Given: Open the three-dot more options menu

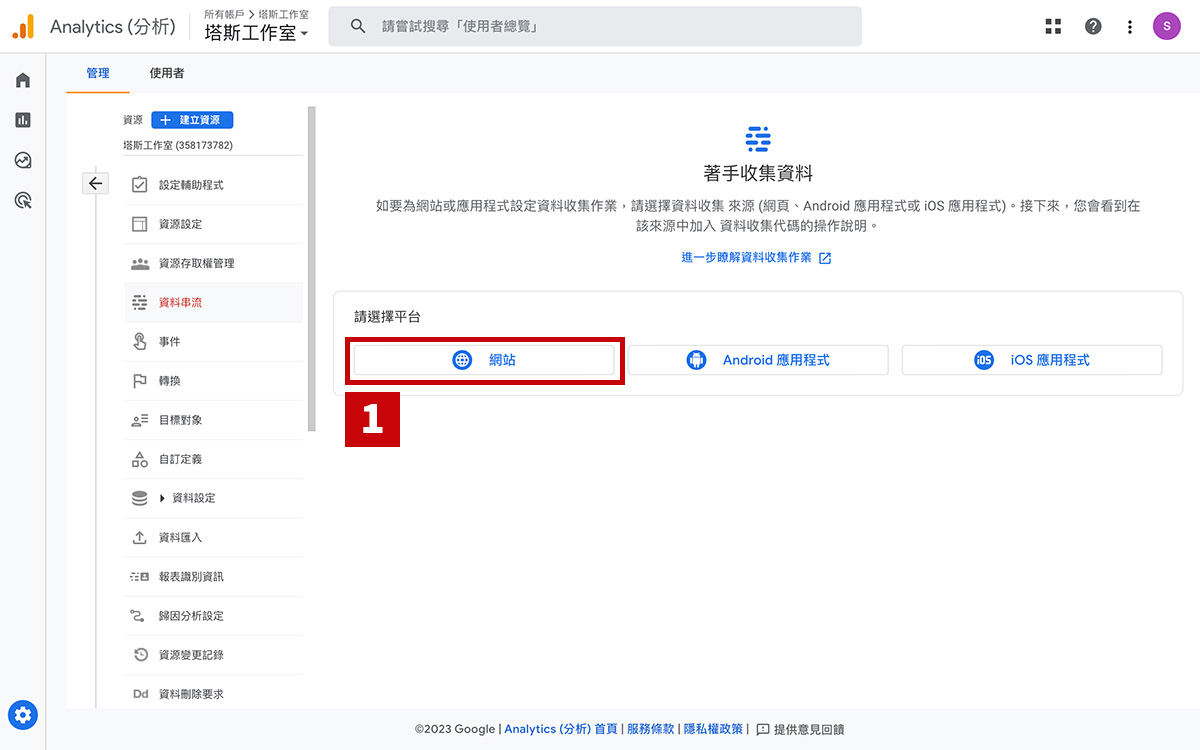Looking at the screenshot, I should (1130, 27).
